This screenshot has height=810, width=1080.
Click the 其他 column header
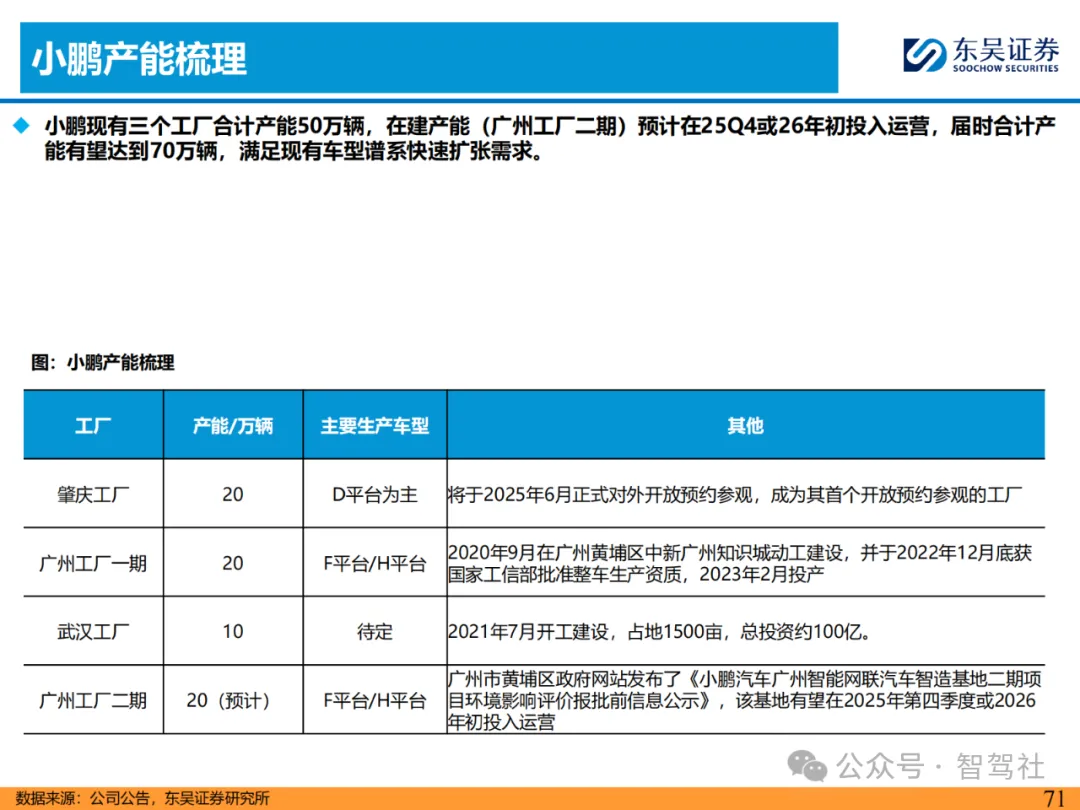745,426
